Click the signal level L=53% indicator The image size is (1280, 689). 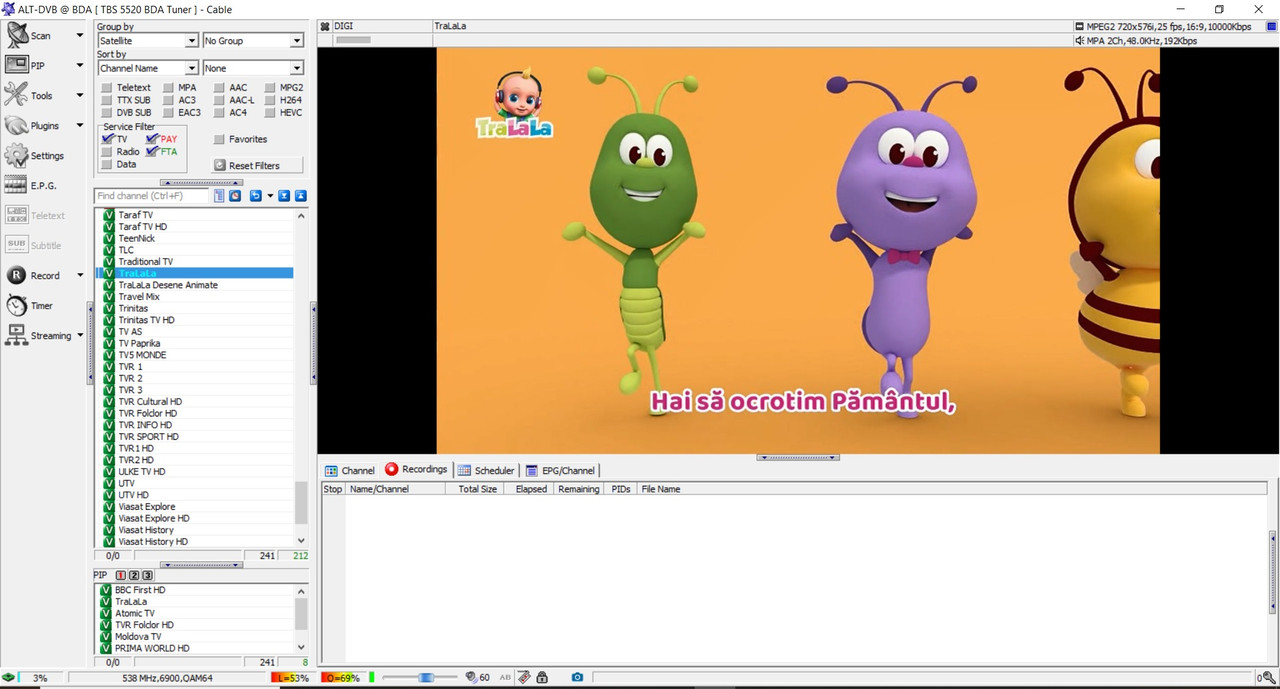(x=291, y=678)
